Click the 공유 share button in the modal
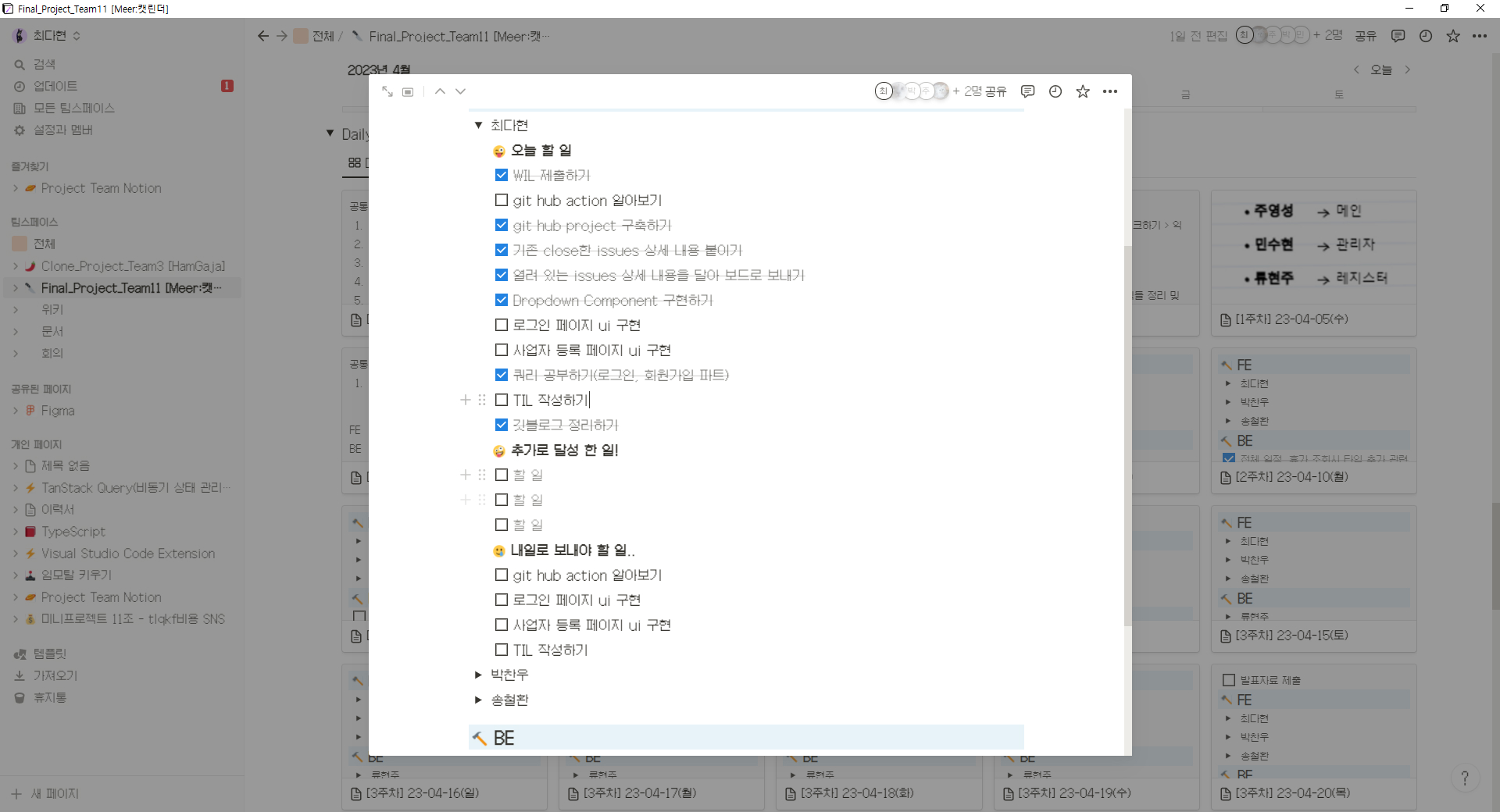This screenshot has height=812, width=1500. (x=995, y=91)
